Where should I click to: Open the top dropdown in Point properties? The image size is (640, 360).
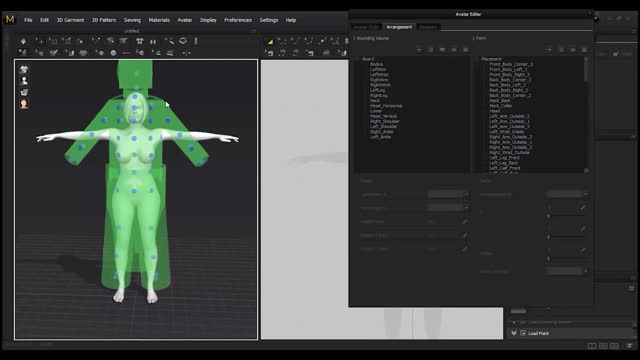tap(567, 194)
